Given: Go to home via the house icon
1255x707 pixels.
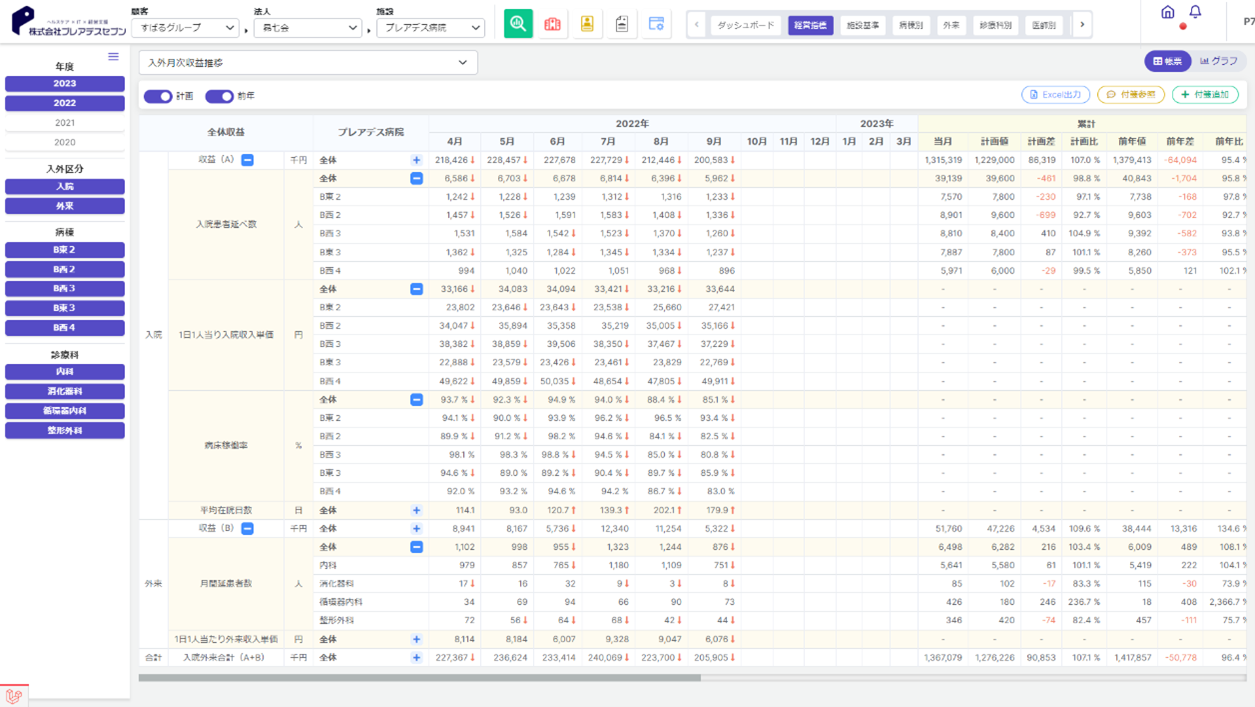Looking at the screenshot, I should point(1167,12).
